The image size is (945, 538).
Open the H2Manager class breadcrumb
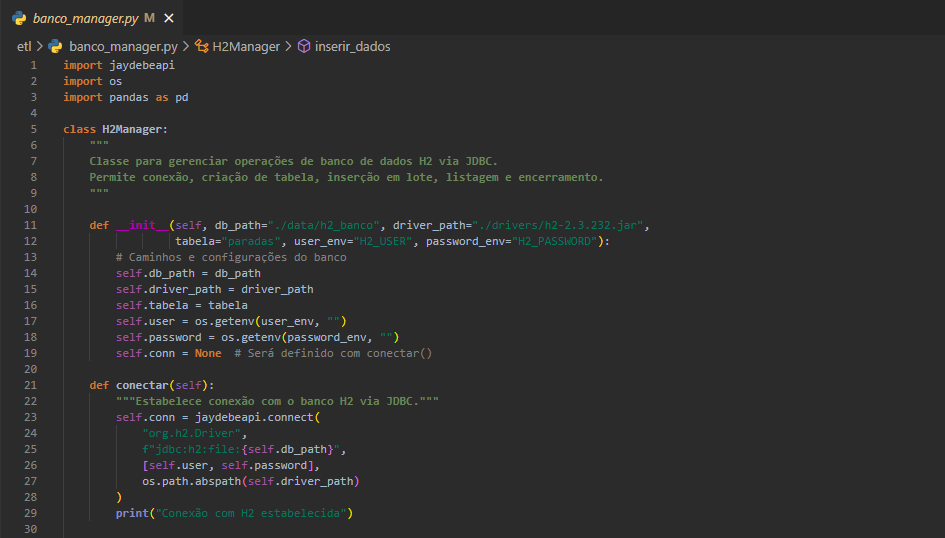point(246,46)
